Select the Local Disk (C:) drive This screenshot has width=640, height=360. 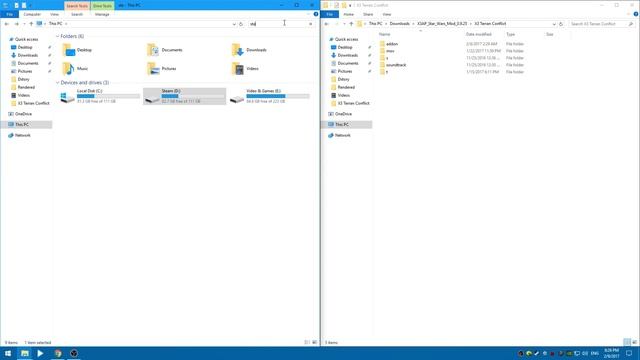point(100,96)
